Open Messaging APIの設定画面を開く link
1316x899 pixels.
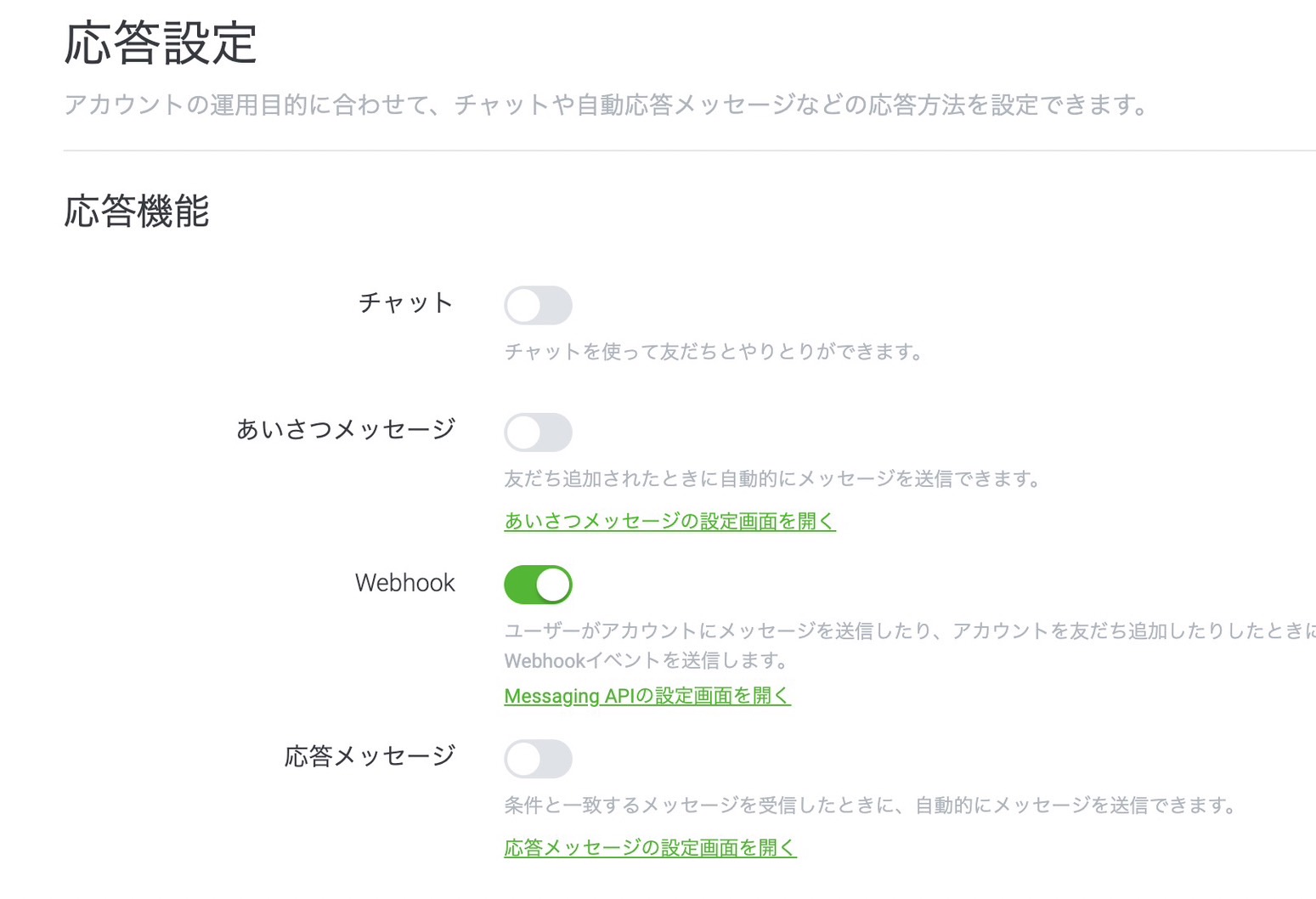(647, 696)
